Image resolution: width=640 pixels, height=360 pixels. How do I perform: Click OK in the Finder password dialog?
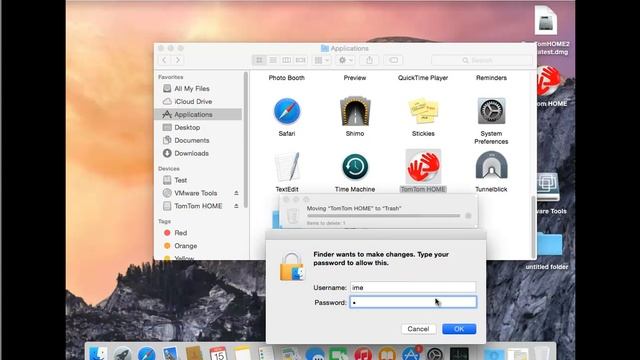459,329
